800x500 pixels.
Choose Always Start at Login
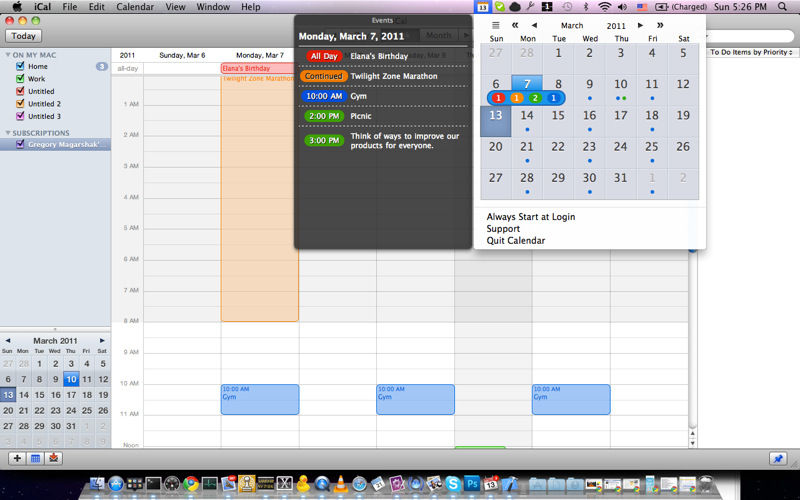pyautogui.click(x=531, y=216)
